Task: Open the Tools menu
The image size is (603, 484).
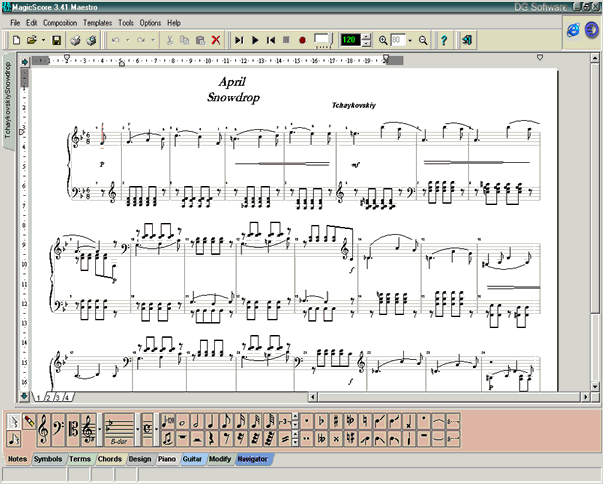Action: (126, 23)
